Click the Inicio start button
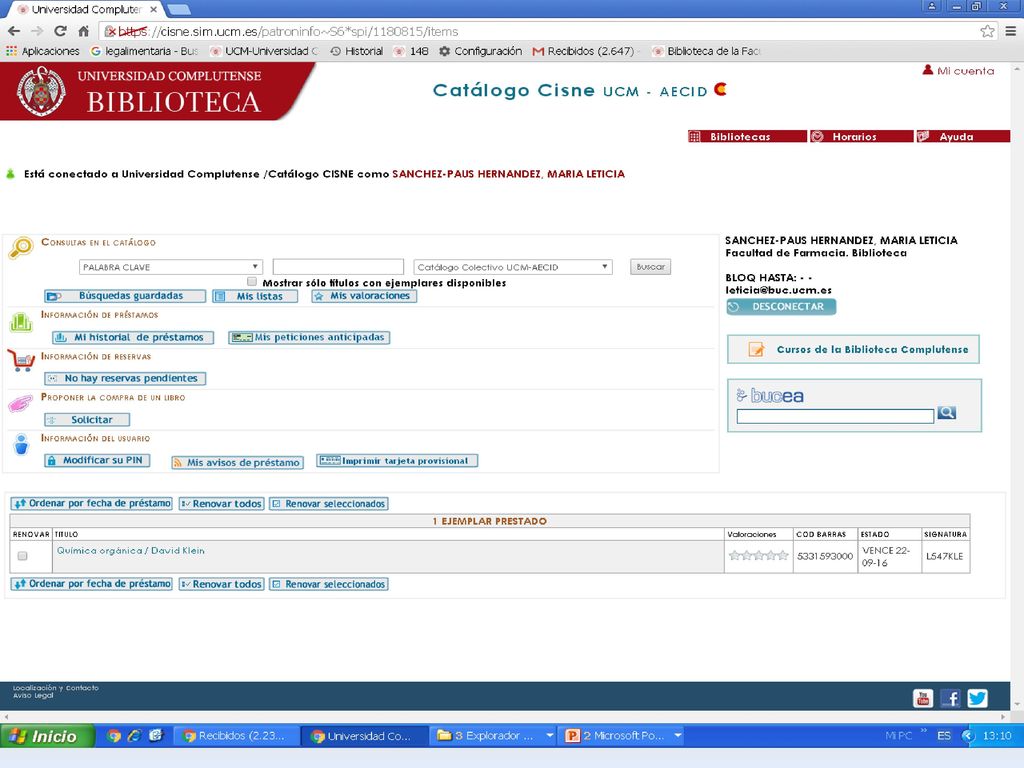The width and height of the screenshot is (1024, 768). pyautogui.click(x=46, y=736)
